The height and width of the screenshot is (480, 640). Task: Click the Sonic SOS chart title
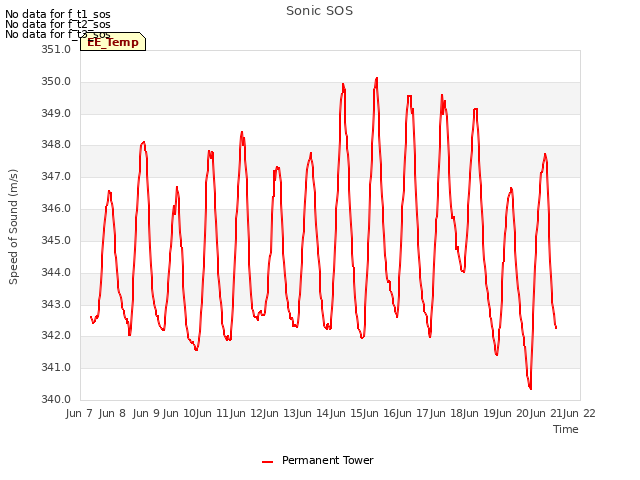[320, 11]
